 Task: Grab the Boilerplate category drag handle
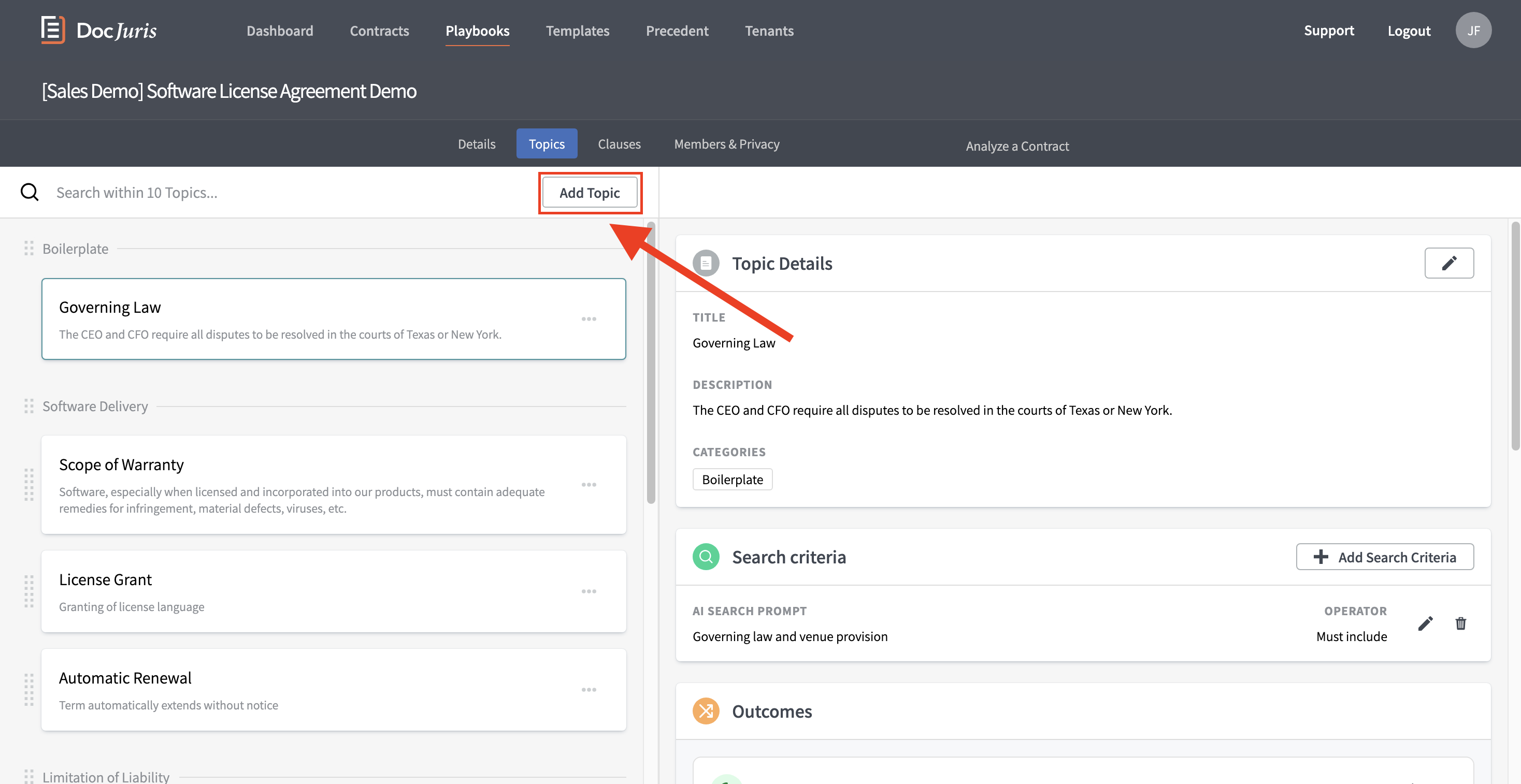(x=29, y=249)
